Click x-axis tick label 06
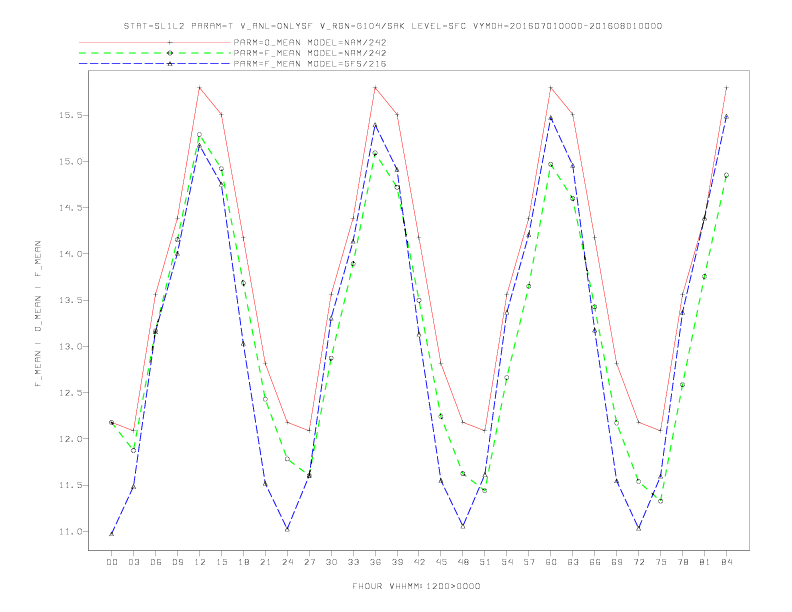This screenshot has height=612, width=792. click(x=156, y=562)
